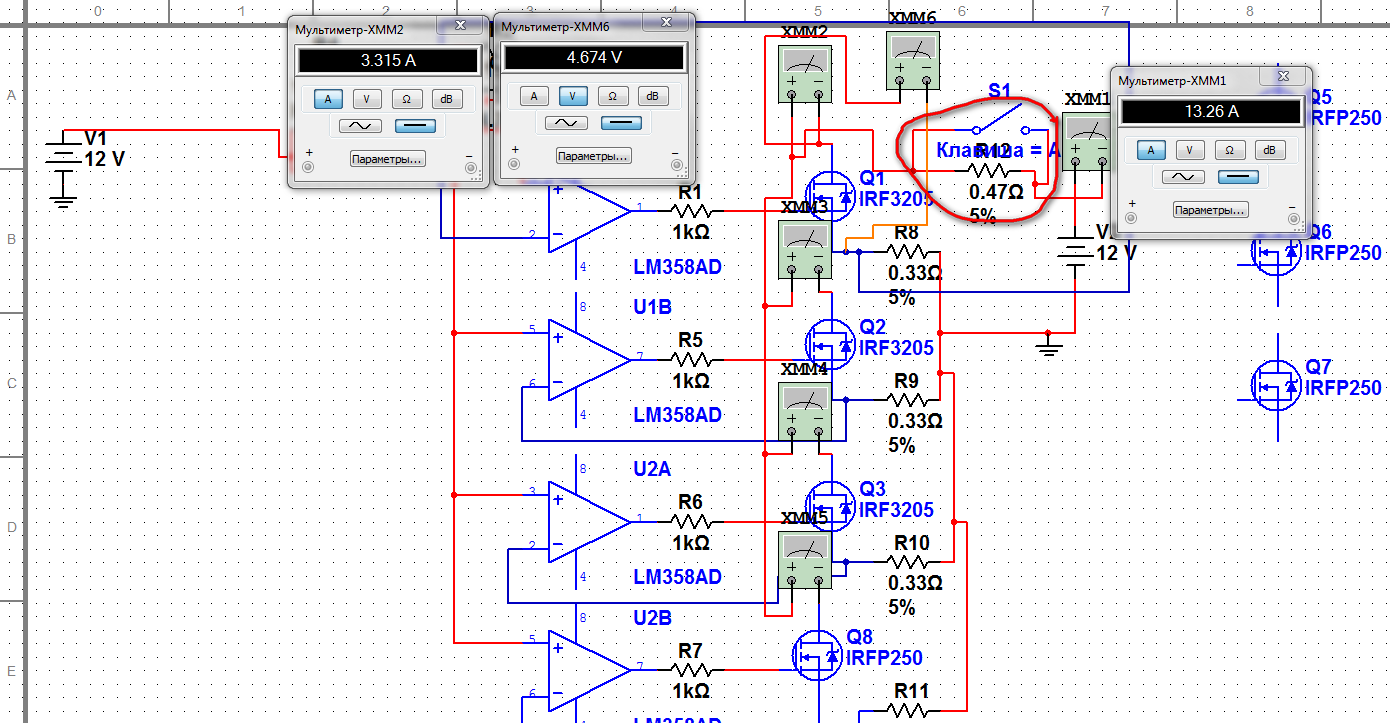Close the Multimeter-XMM6 window

pos(667,26)
